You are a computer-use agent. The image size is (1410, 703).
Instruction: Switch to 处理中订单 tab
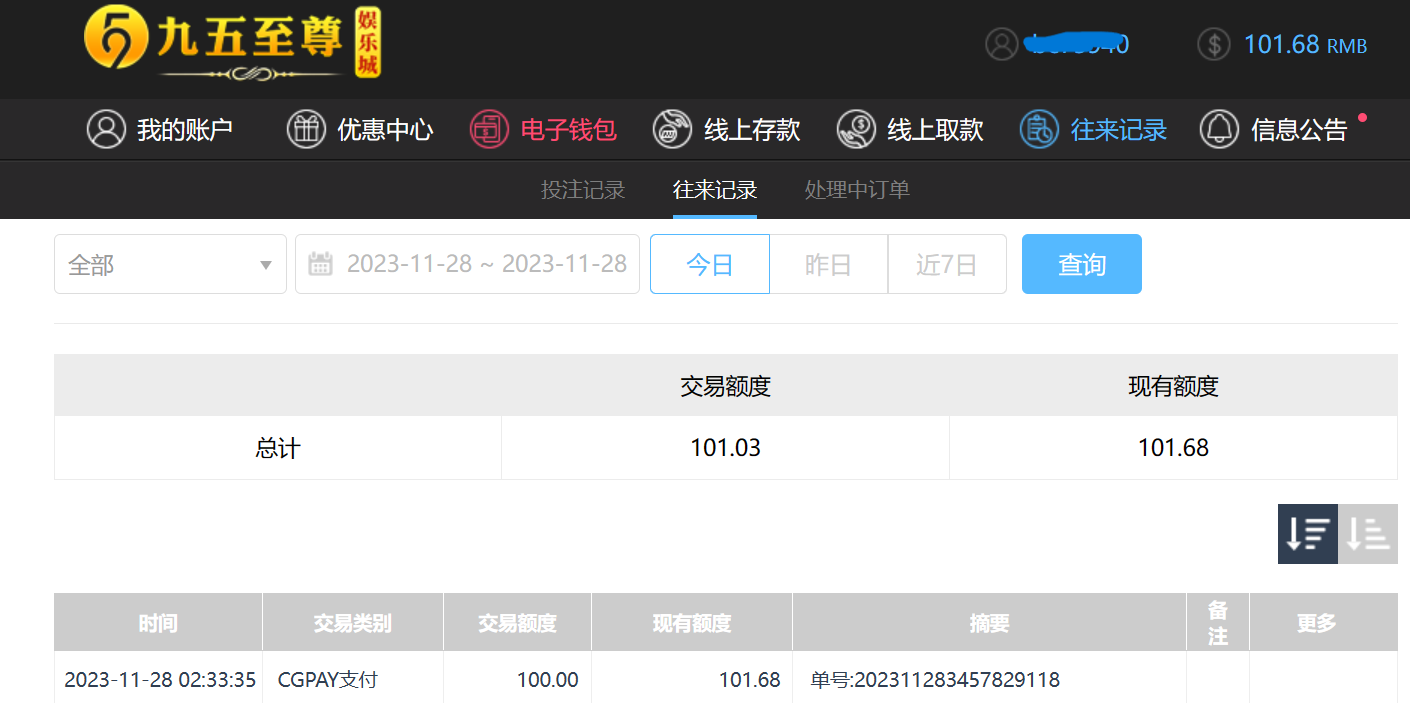[857, 189]
